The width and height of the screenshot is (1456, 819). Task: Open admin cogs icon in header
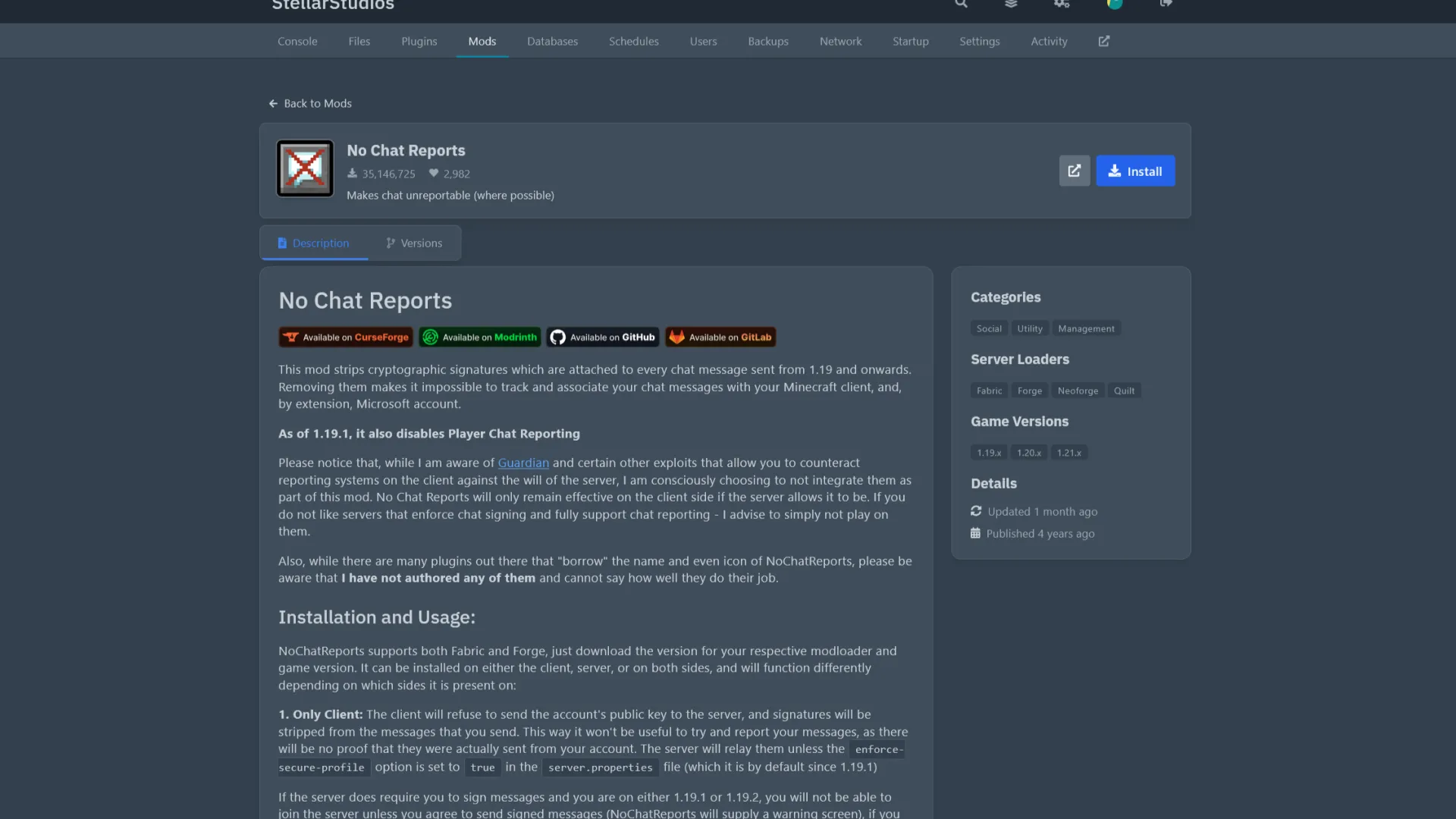(x=1062, y=4)
